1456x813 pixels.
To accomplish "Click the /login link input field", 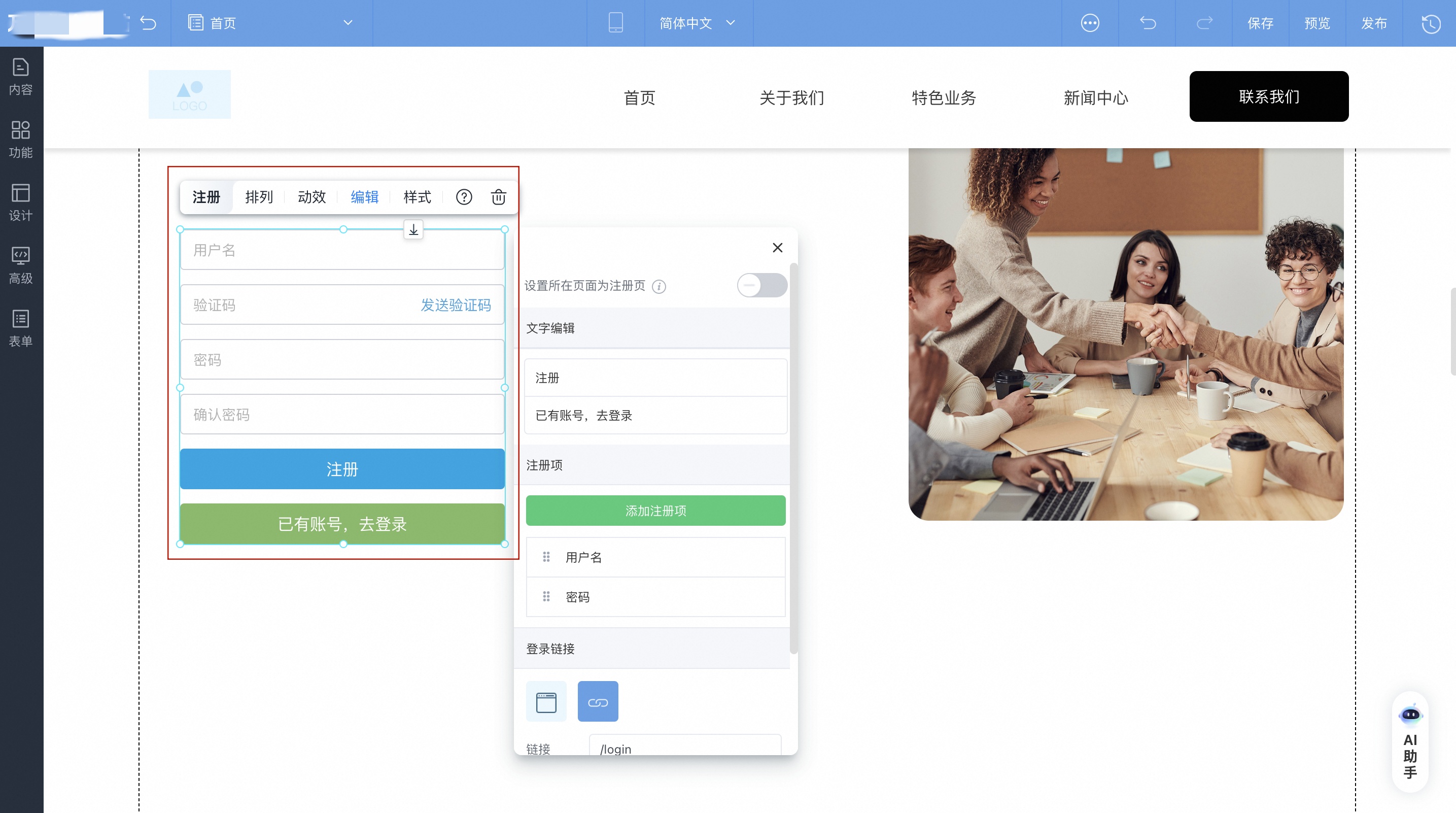I will 684,748.
